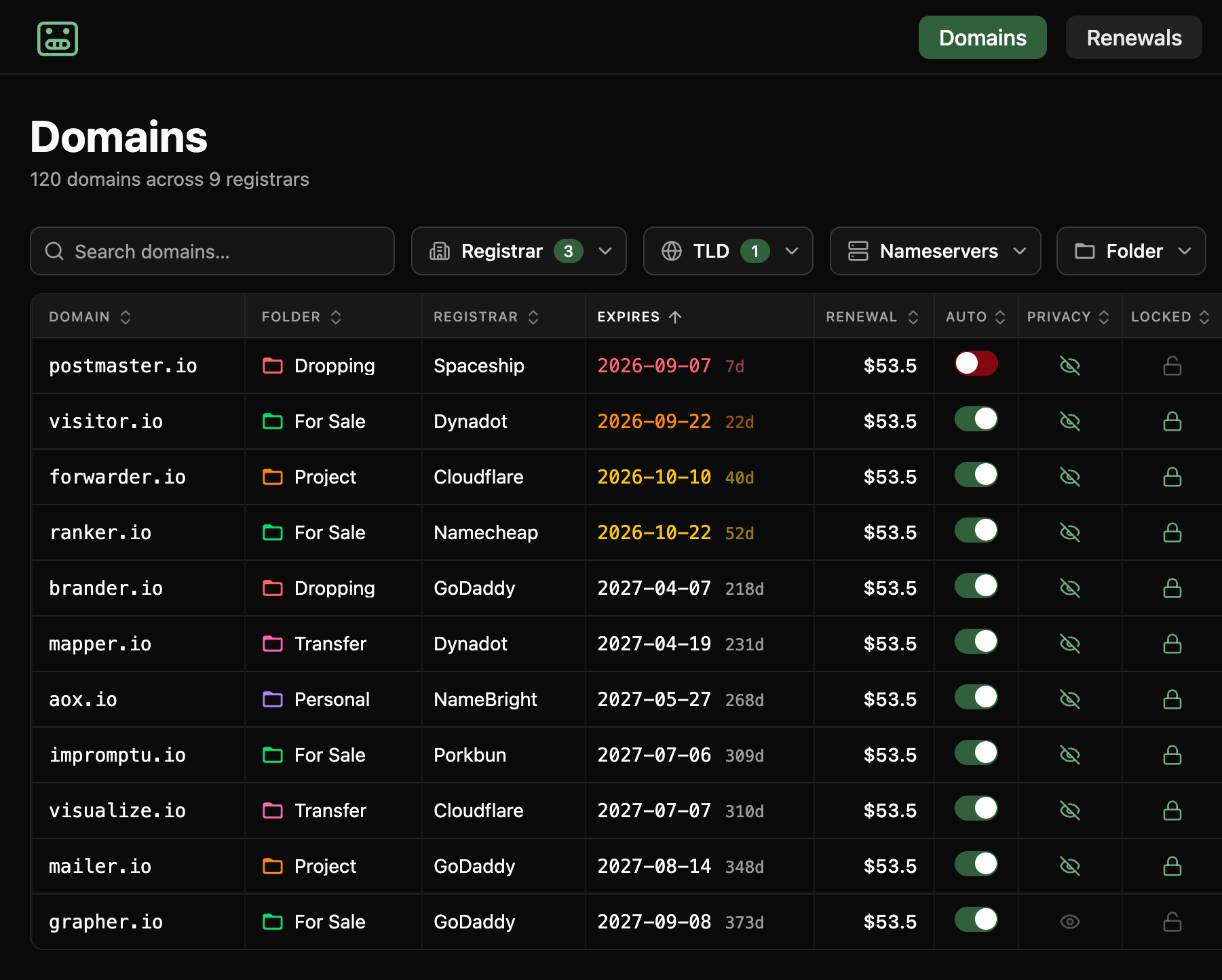Screen dimensions: 1222x980
Task: Sort table by Renewal column
Action: [872, 317]
